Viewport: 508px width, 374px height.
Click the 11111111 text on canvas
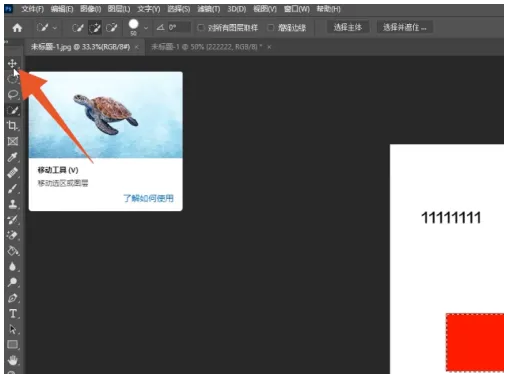coord(451,218)
